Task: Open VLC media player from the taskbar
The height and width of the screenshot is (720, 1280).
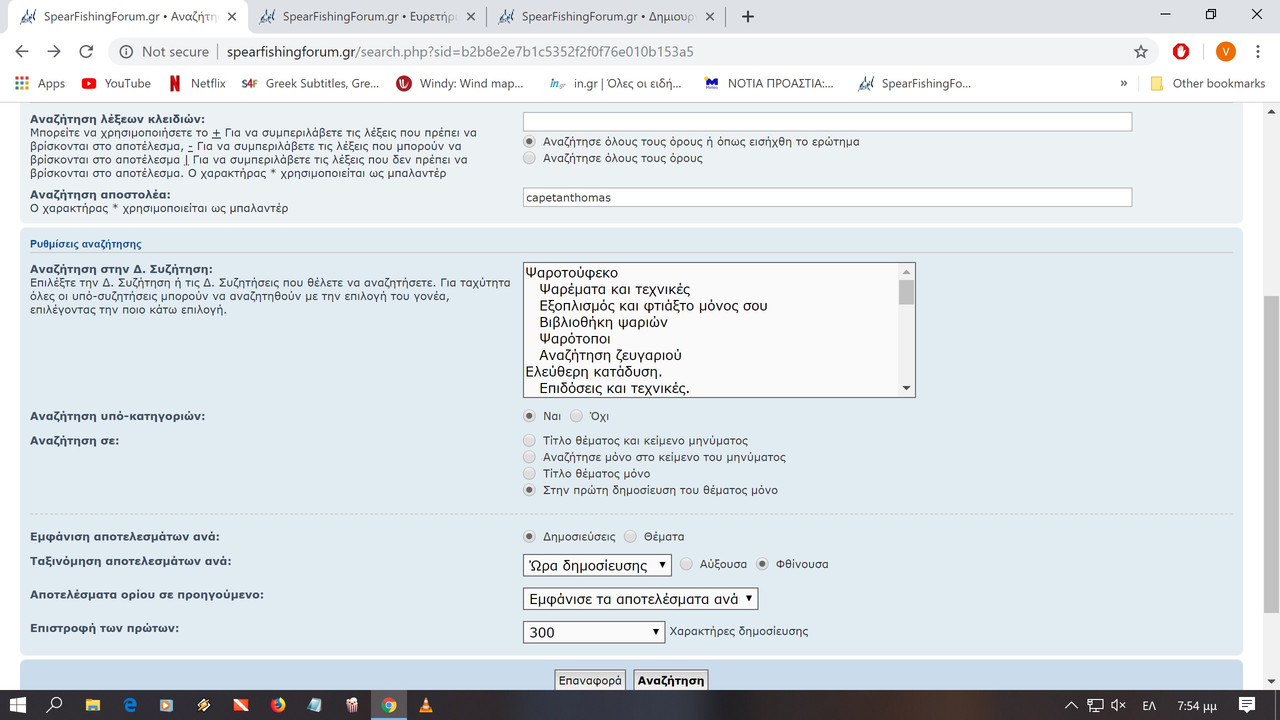Action: 426,705
